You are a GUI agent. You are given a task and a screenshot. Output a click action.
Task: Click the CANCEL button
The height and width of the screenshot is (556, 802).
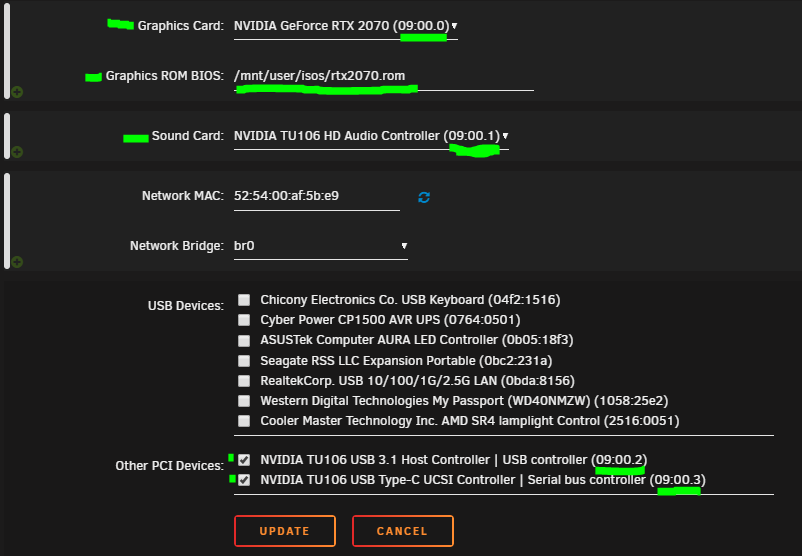click(403, 531)
